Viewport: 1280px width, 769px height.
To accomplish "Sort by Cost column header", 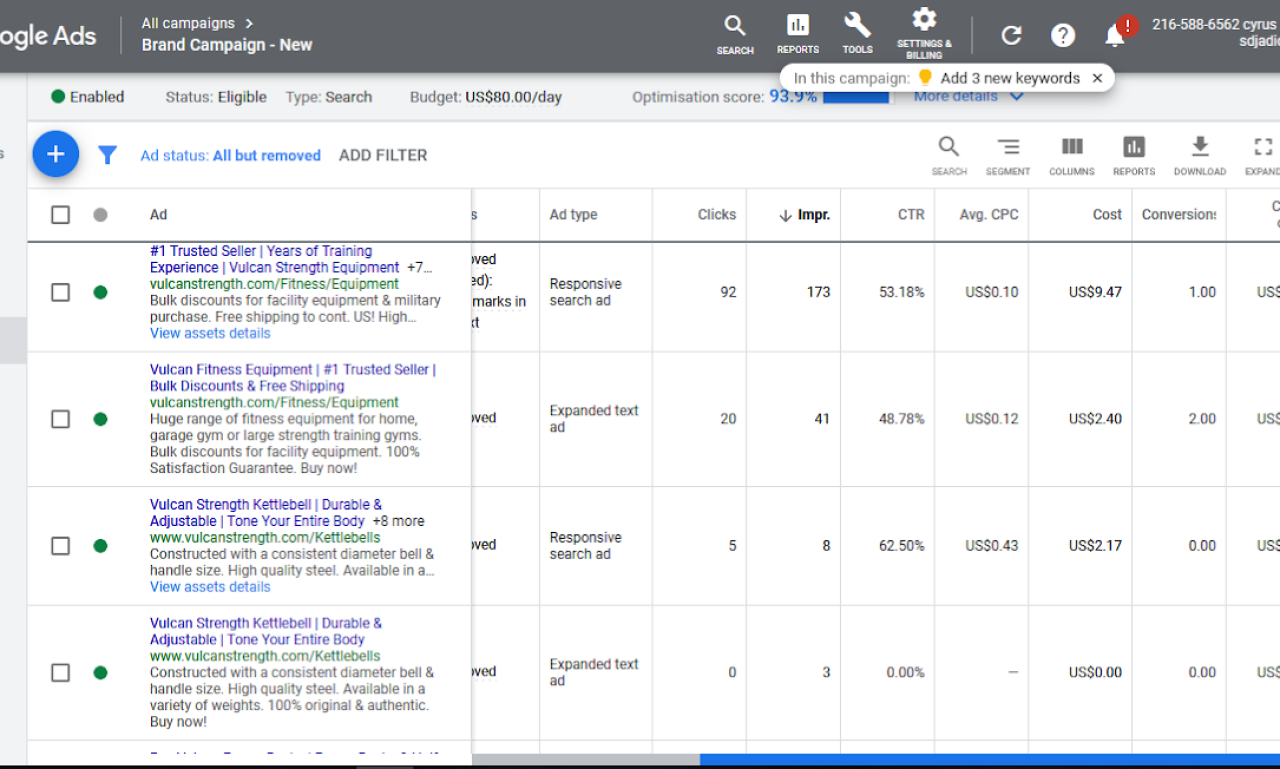I will [1107, 214].
